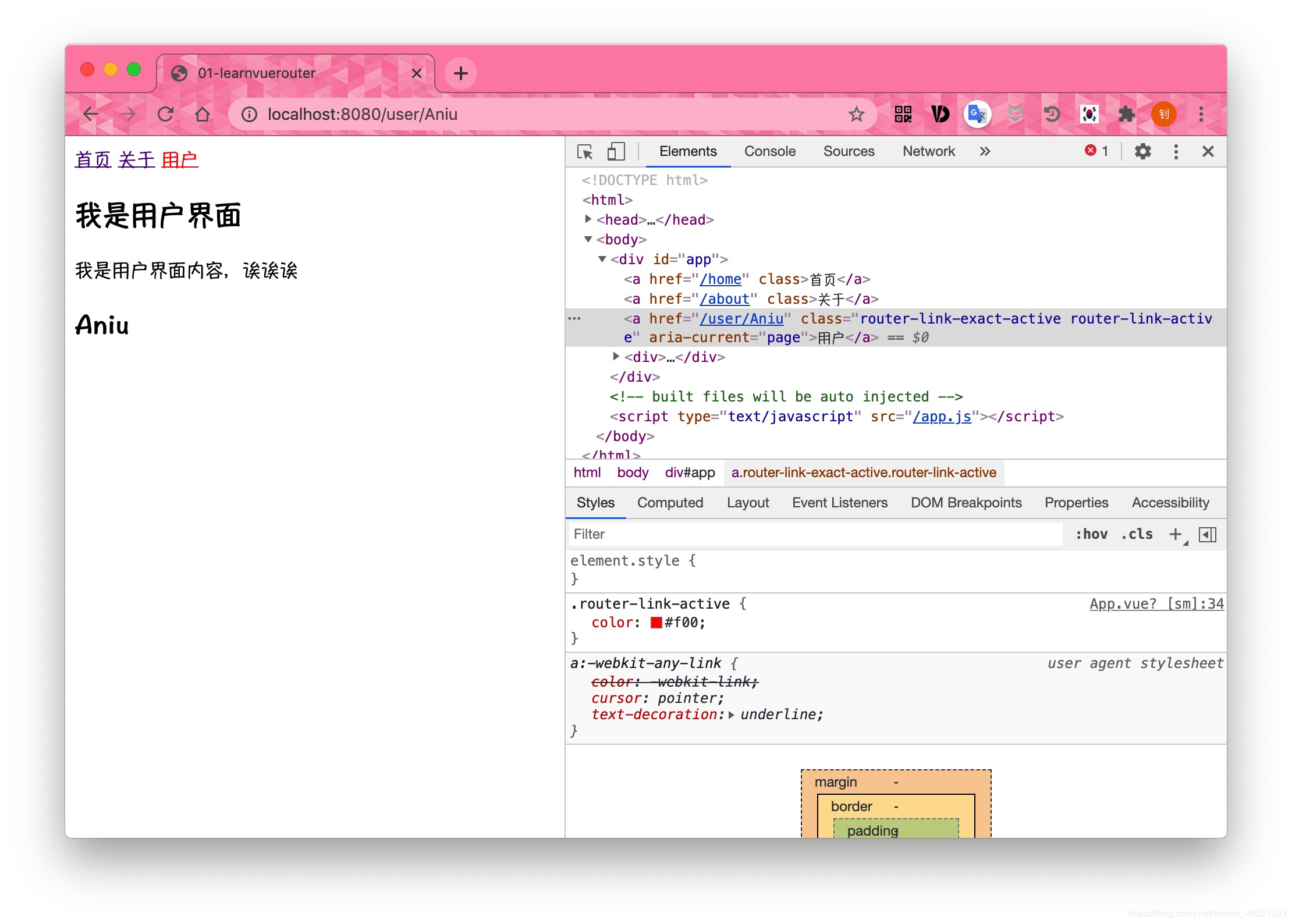The image size is (1292, 924).
Task: Reload the current page
Action: (x=165, y=114)
